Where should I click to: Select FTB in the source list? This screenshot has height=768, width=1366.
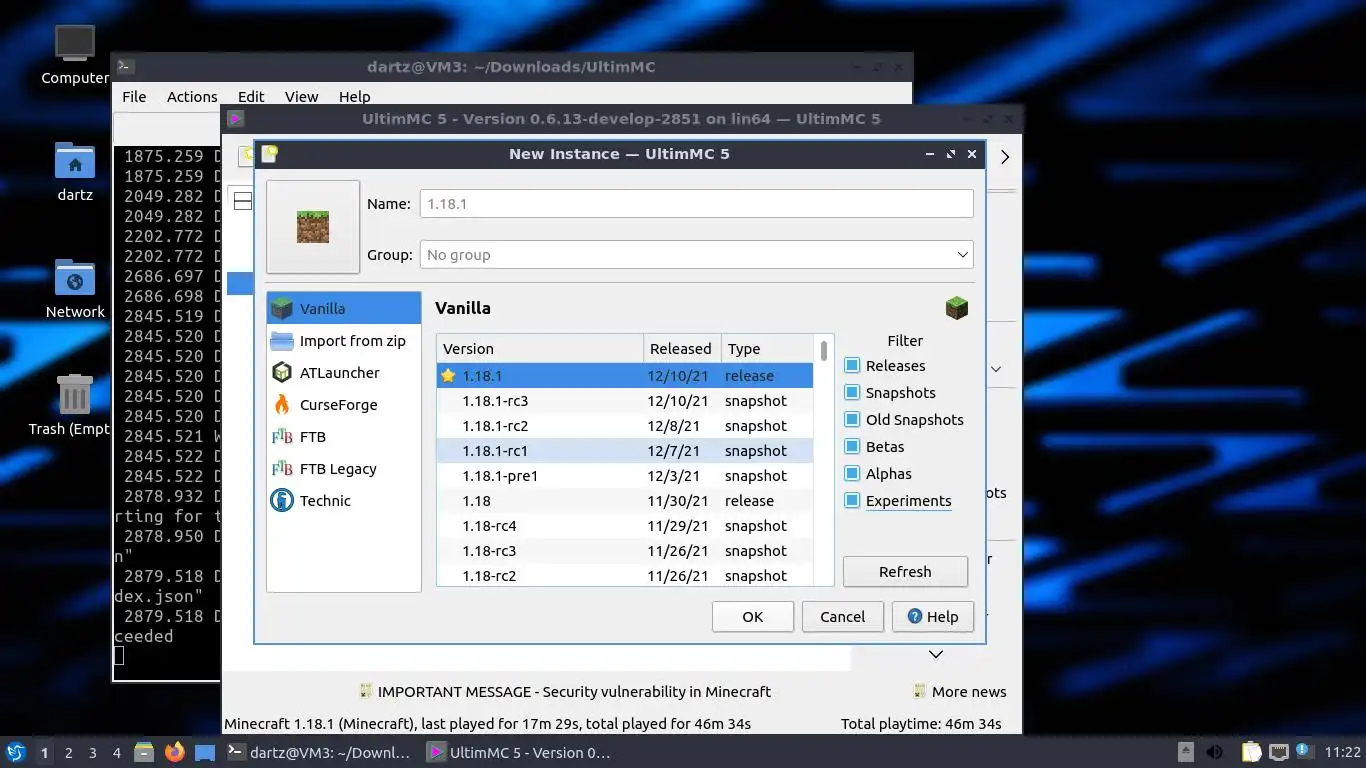click(344, 436)
